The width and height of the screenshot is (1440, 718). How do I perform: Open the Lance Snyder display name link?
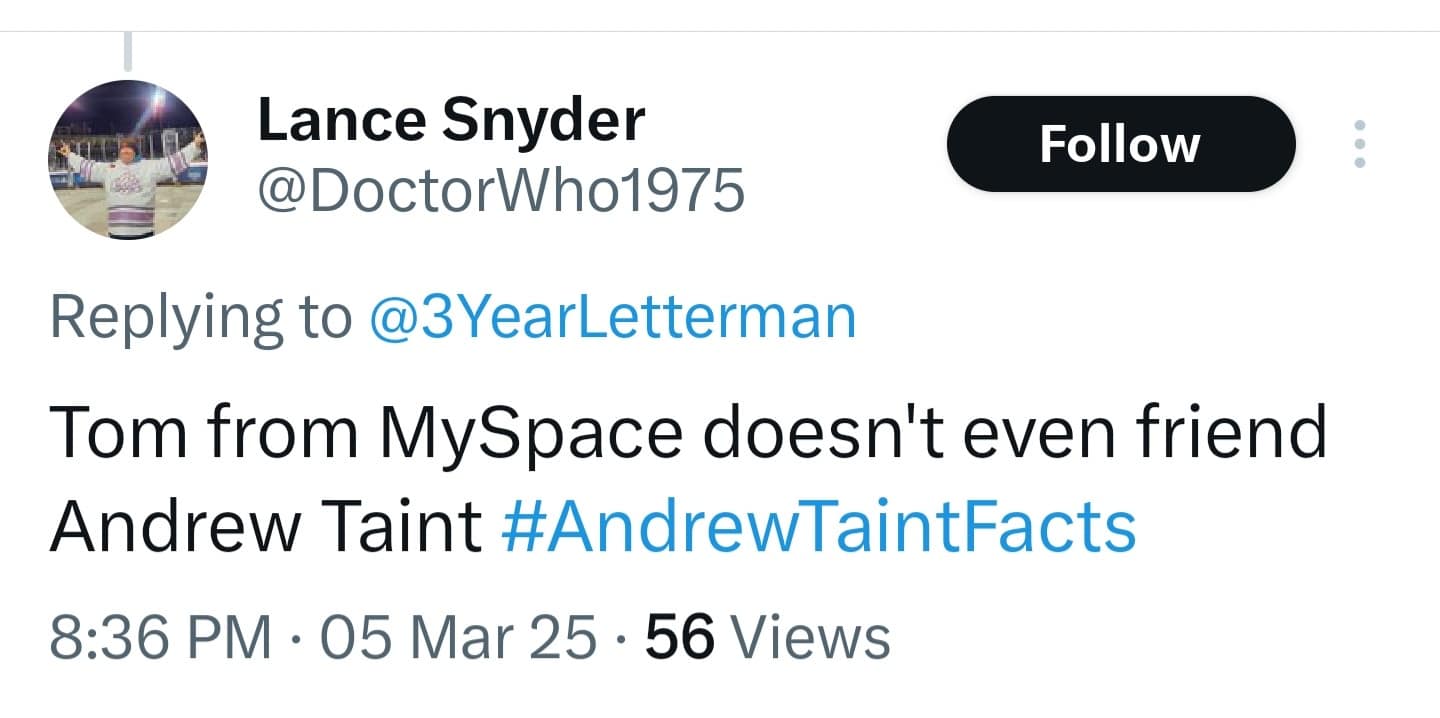(451, 120)
